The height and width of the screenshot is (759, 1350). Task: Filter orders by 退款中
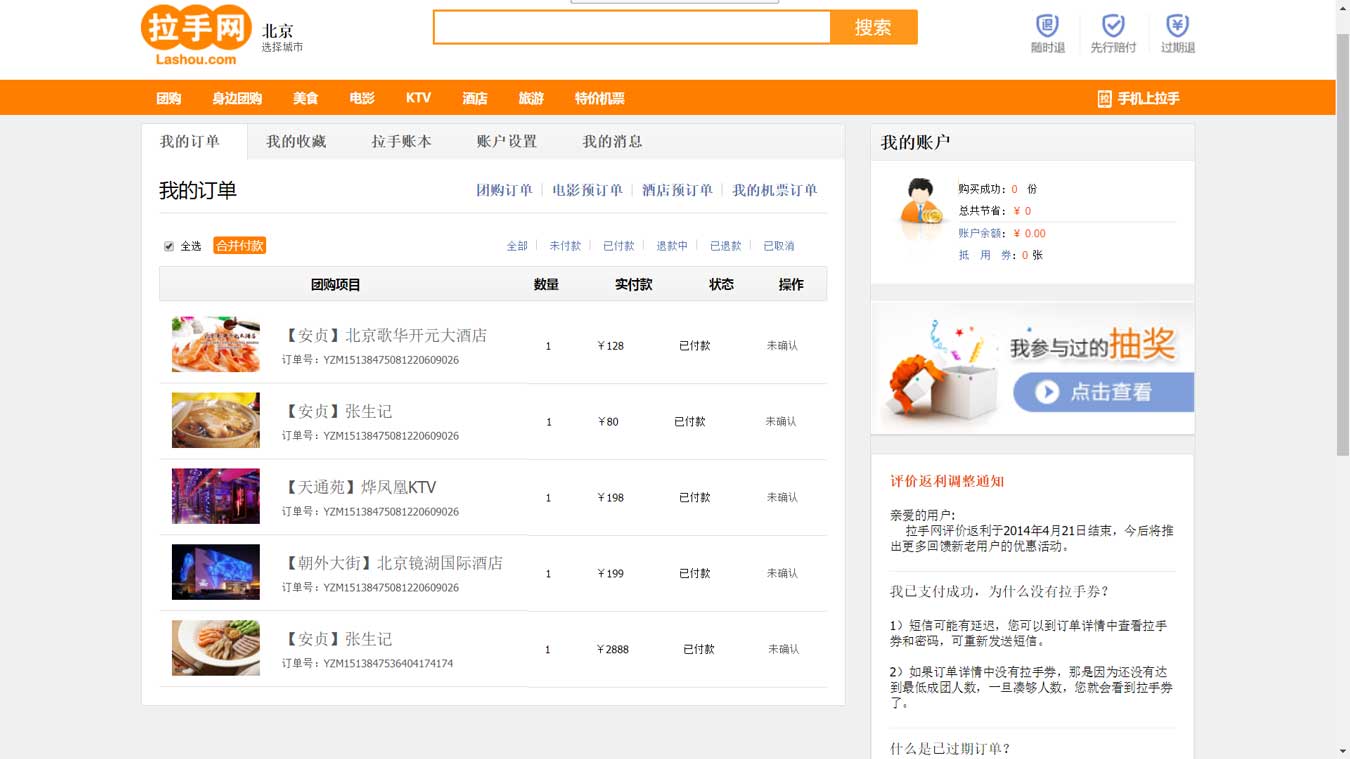point(672,246)
